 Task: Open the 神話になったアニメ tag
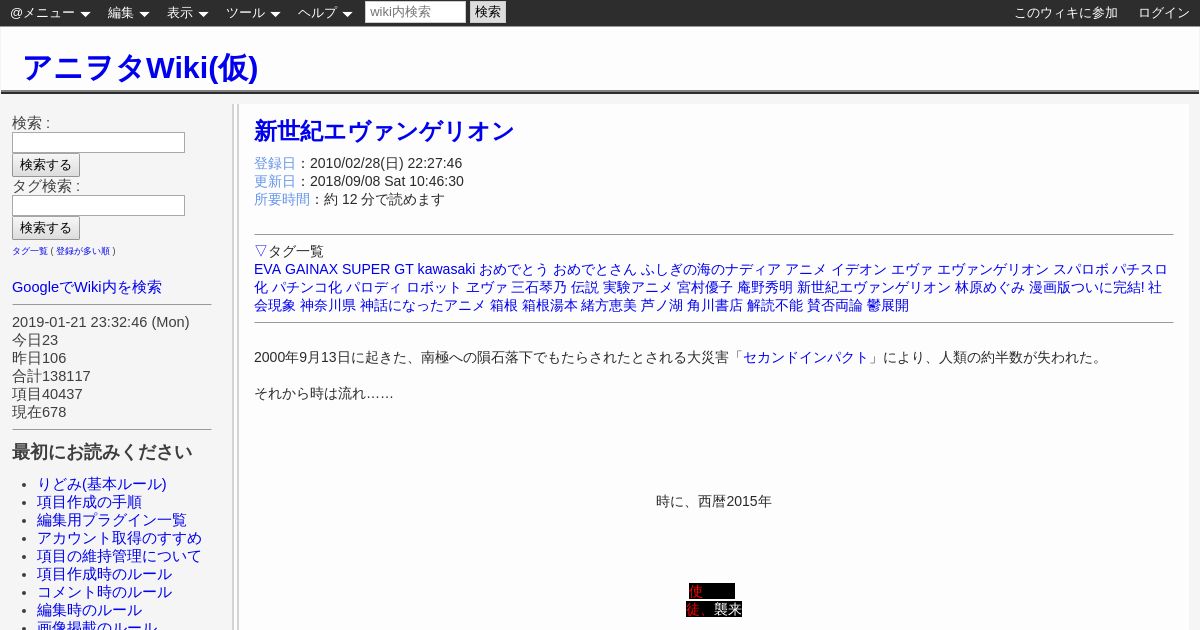(423, 306)
